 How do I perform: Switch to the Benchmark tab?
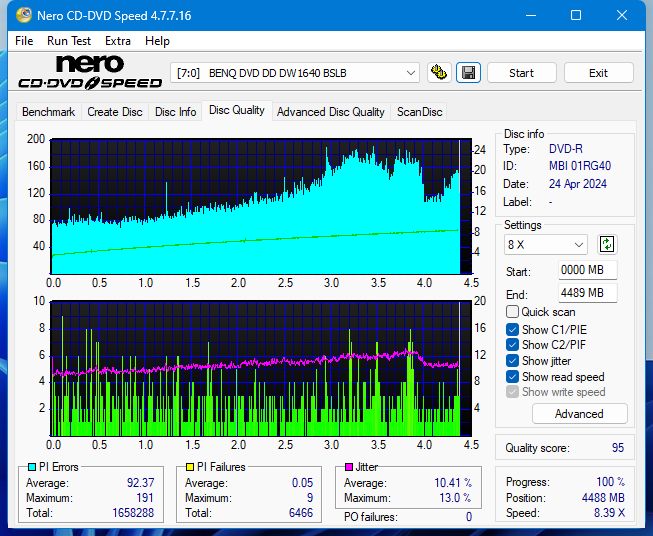[x=49, y=112]
